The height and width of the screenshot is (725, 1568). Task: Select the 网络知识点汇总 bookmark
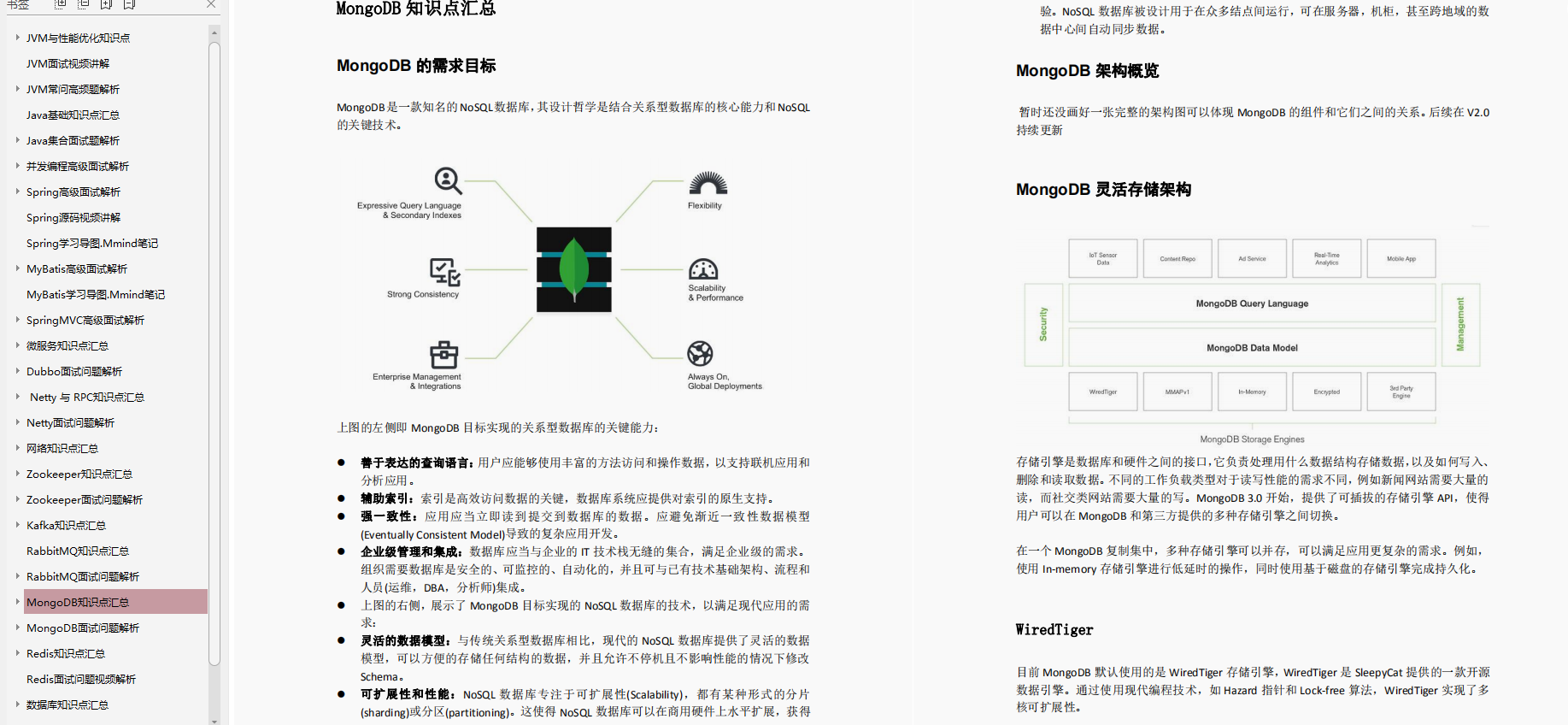[62, 448]
